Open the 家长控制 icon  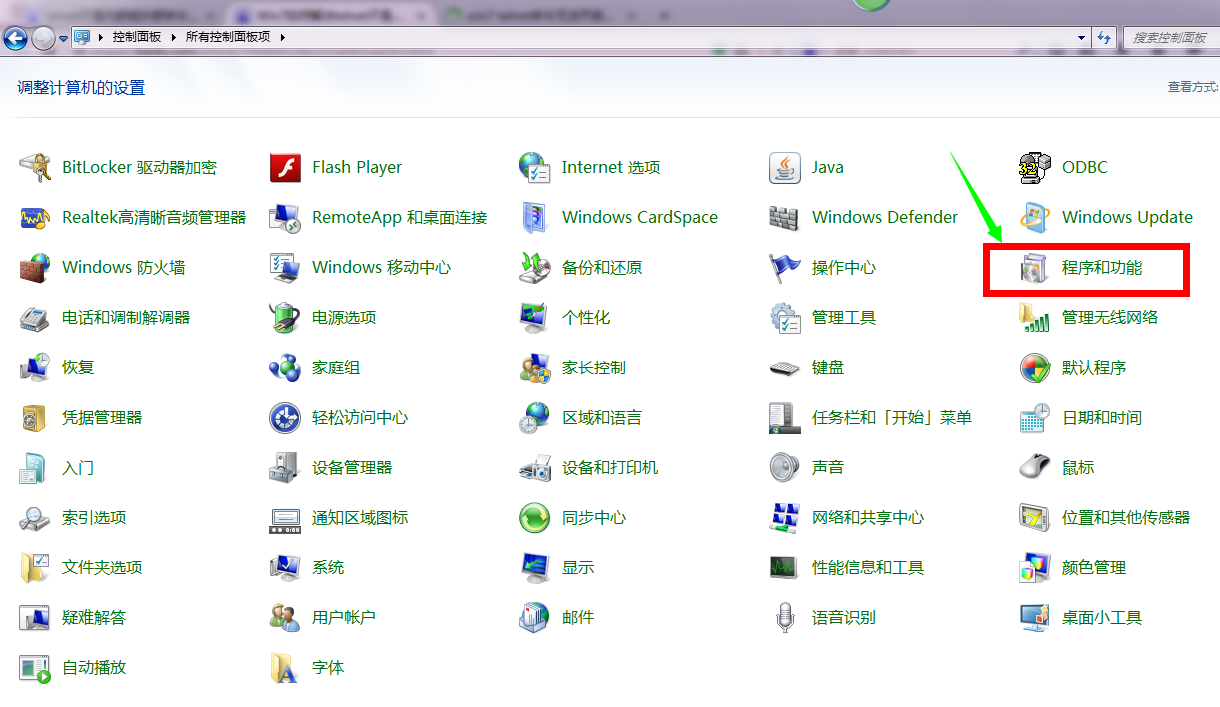point(535,367)
